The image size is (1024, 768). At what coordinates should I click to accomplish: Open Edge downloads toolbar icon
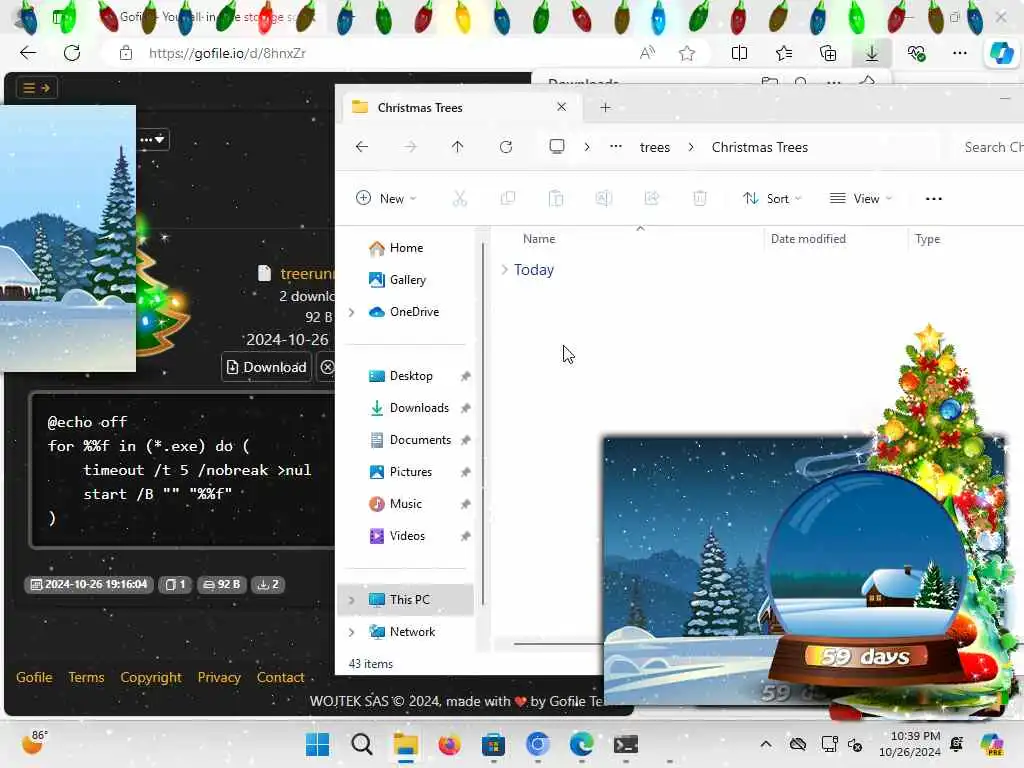[x=872, y=53]
